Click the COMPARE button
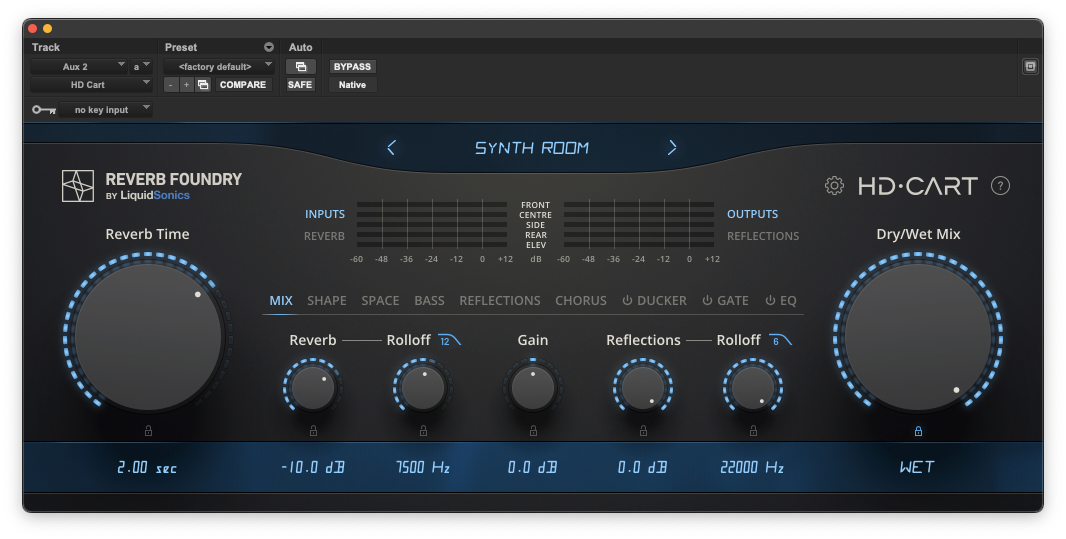The width and height of the screenshot is (1066, 539). point(243,85)
